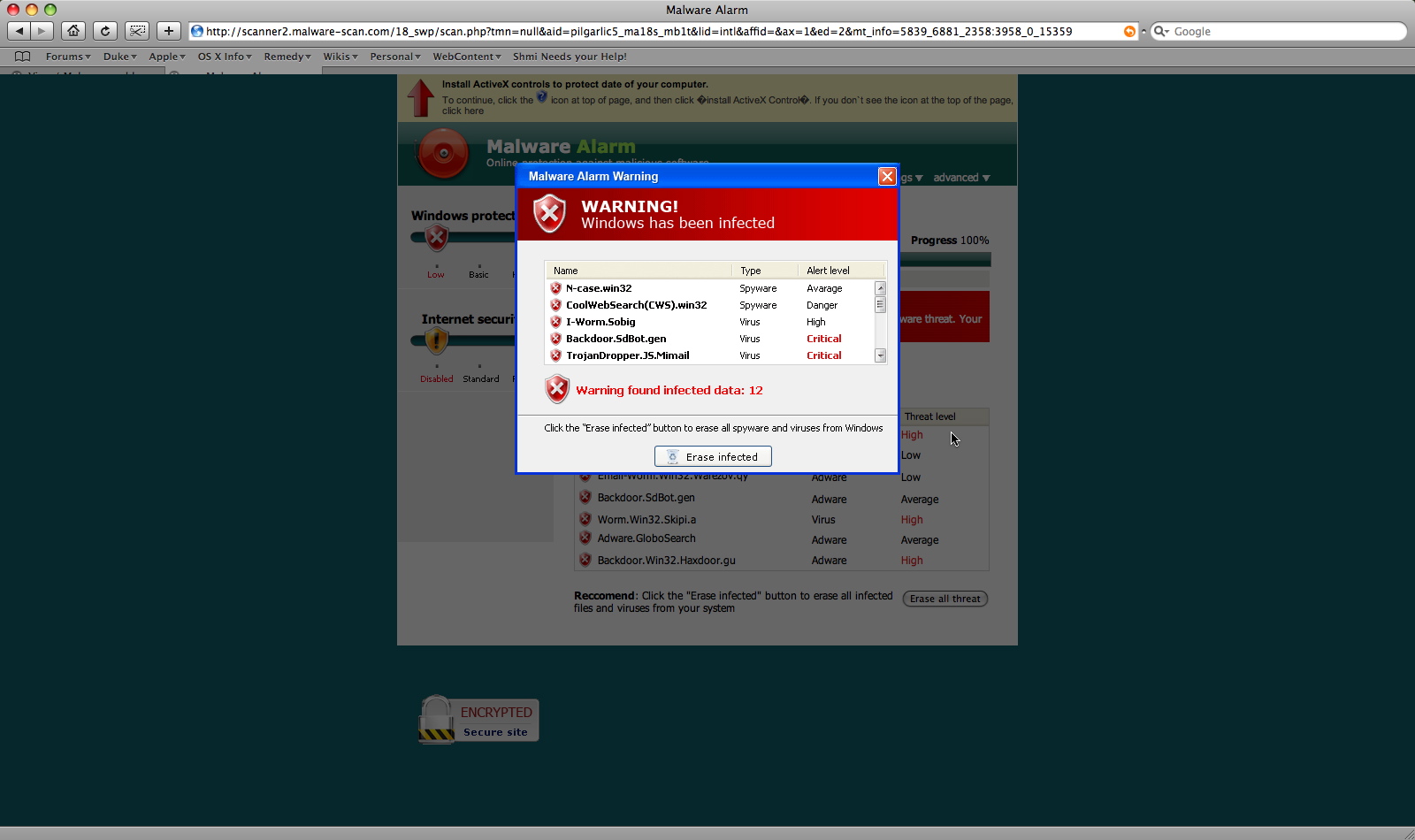The height and width of the screenshot is (840, 1415).
Task: Focus the URL address field
Action: coord(665,31)
